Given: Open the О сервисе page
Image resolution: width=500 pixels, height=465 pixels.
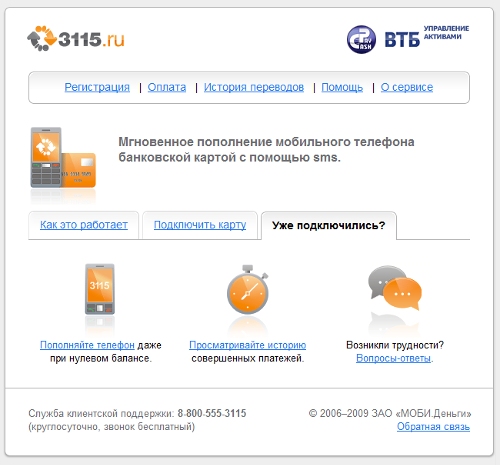Looking at the screenshot, I should pos(407,87).
